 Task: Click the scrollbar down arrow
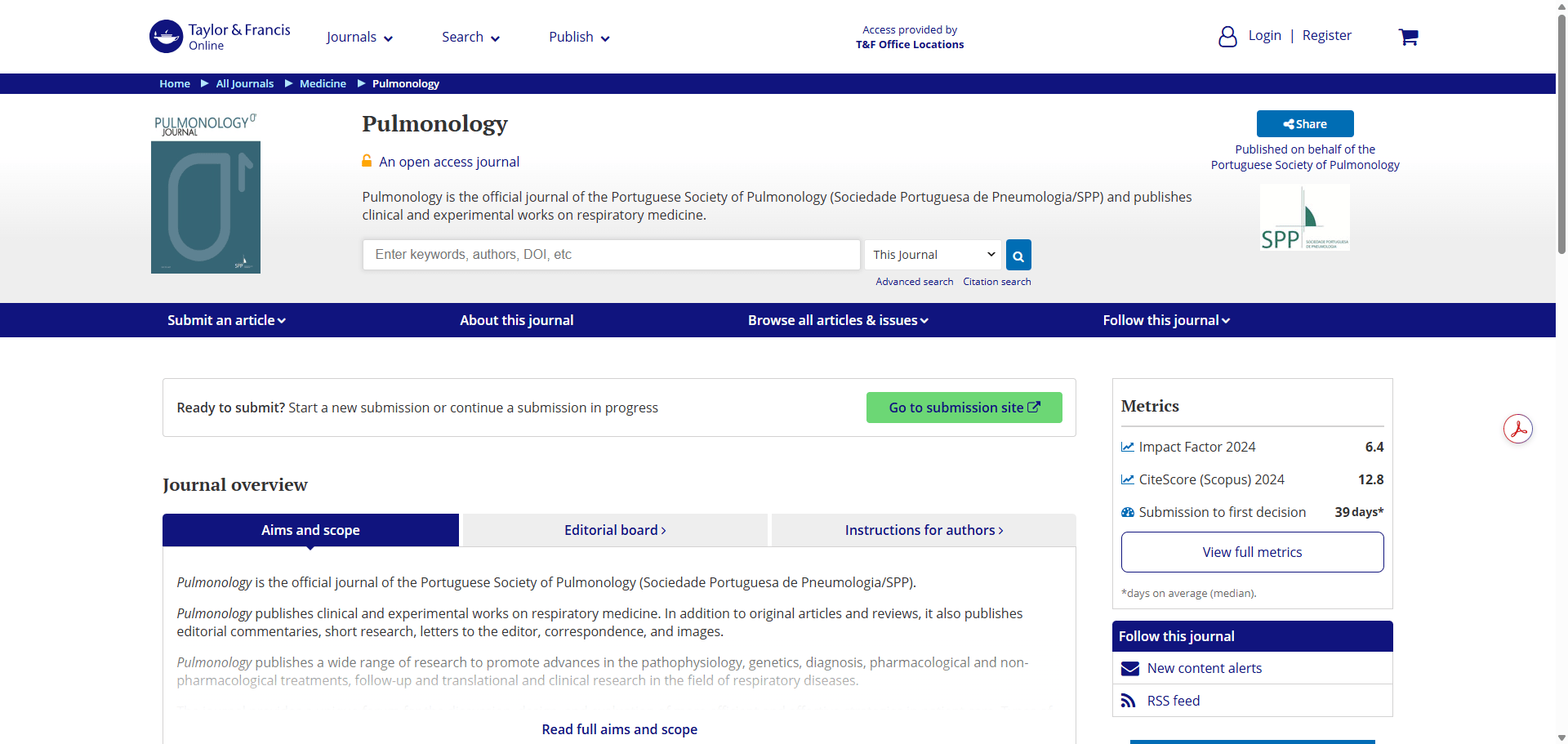[x=1561, y=737]
